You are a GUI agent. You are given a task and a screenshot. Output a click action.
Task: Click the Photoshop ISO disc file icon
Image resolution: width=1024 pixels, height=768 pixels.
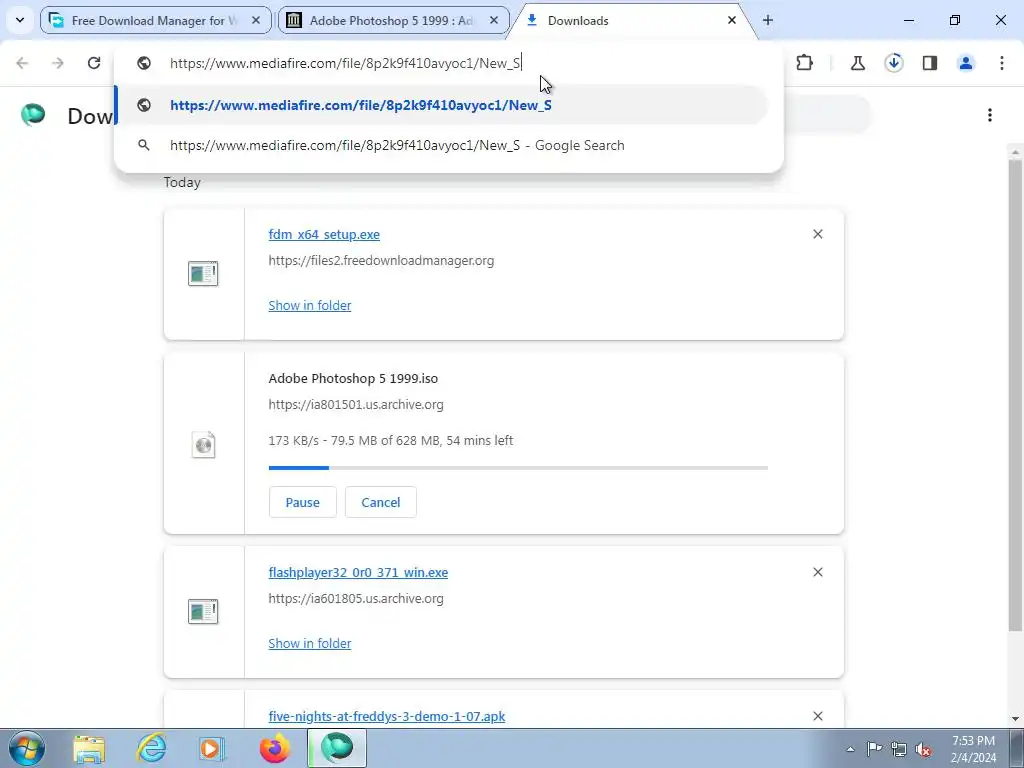click(203, 445)
